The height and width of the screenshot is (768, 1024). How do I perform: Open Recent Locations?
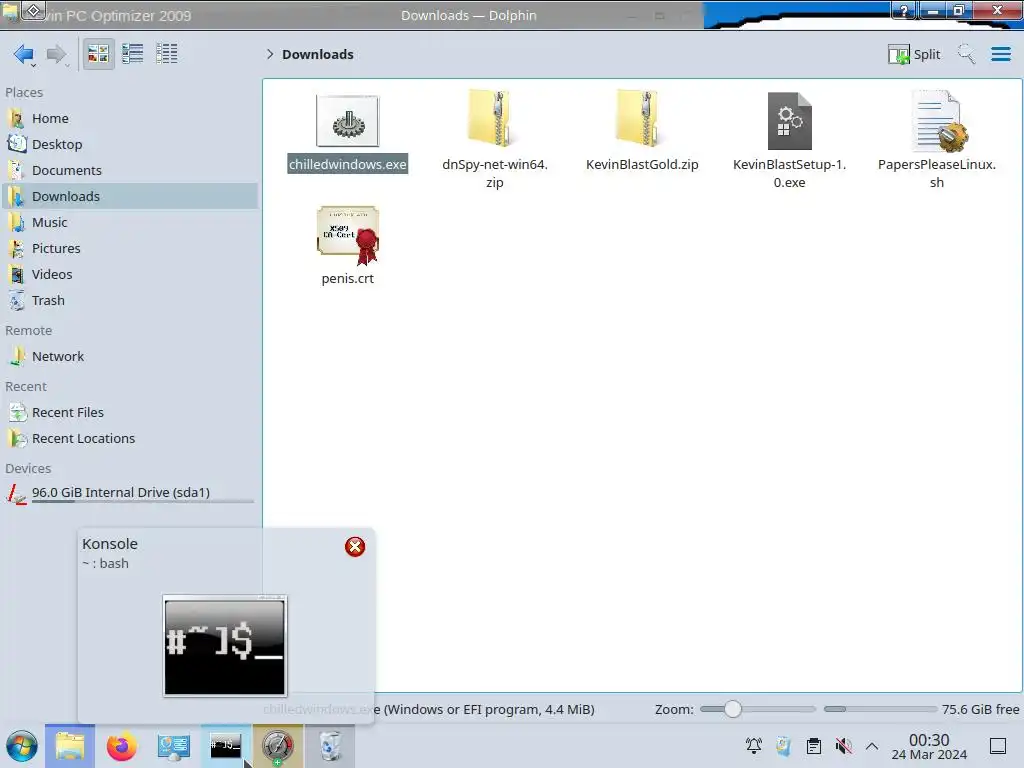[131, 439]
